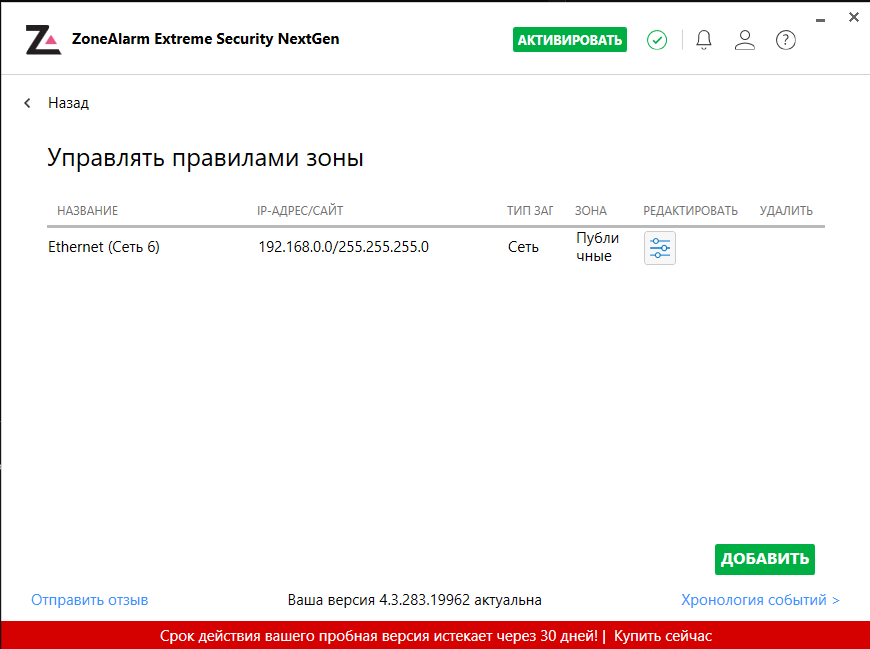870x649 pixels.
Task: Click the trial expiration message in red banner
Action: point(379,636)
